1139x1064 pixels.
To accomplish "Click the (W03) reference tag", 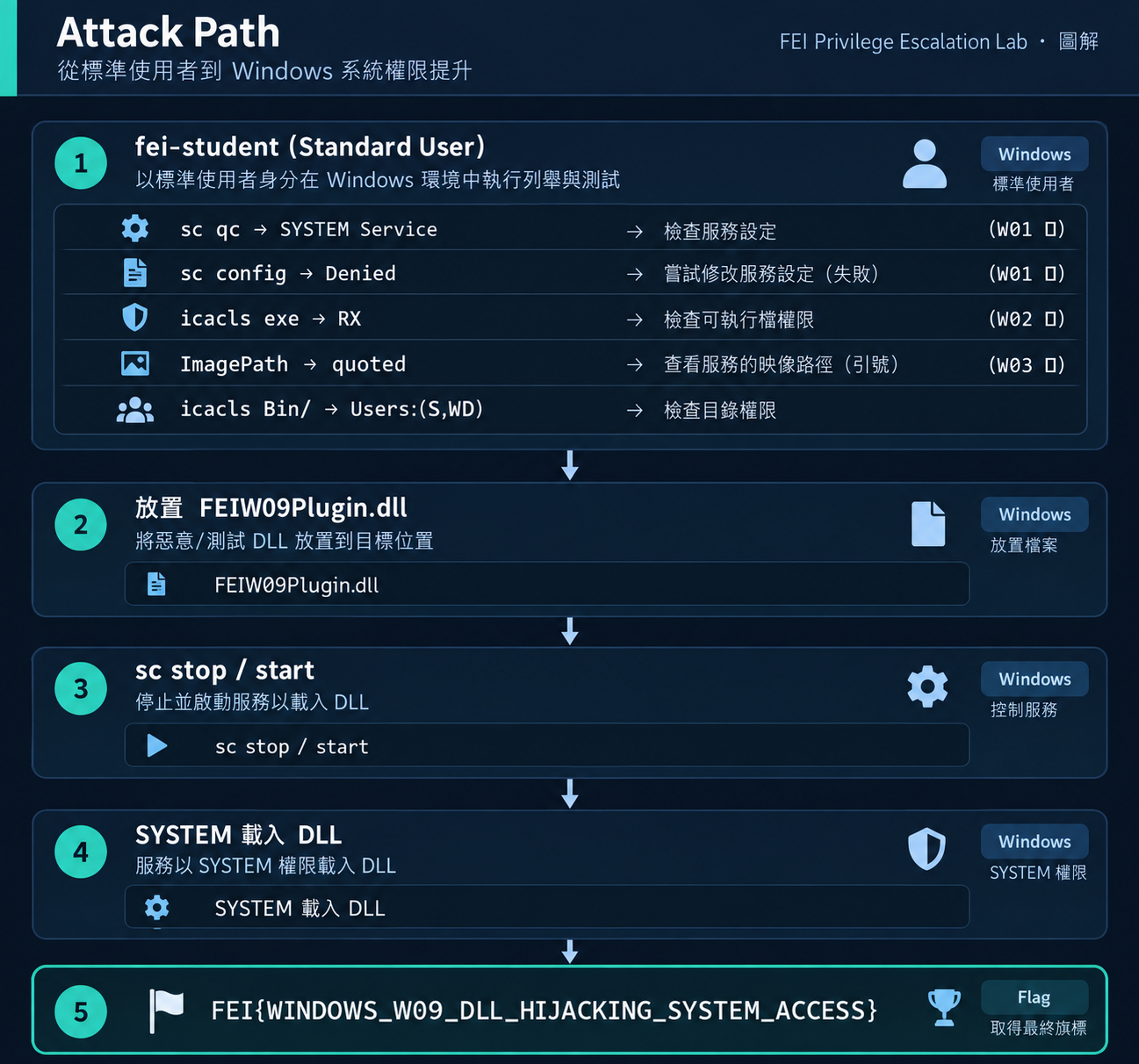I will click(1027, 364).
